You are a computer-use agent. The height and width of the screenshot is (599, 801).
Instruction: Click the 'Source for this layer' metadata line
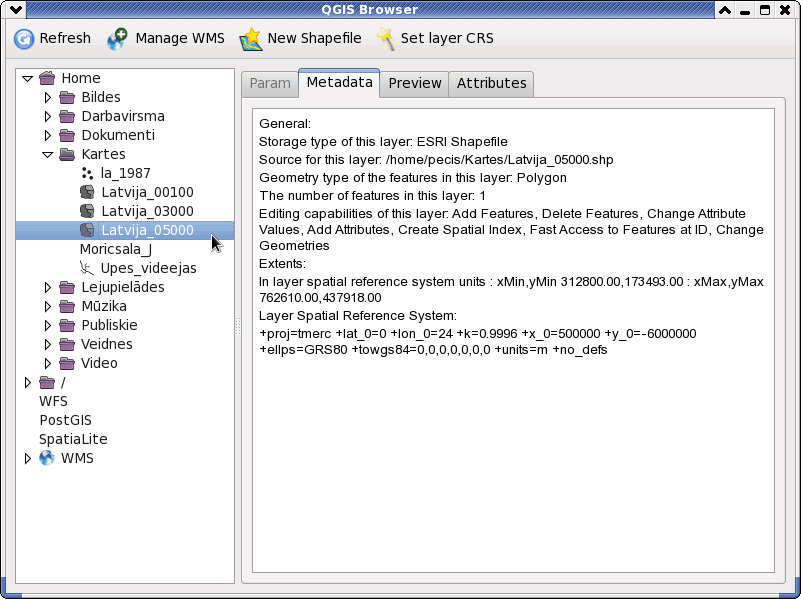click(436, 160)
